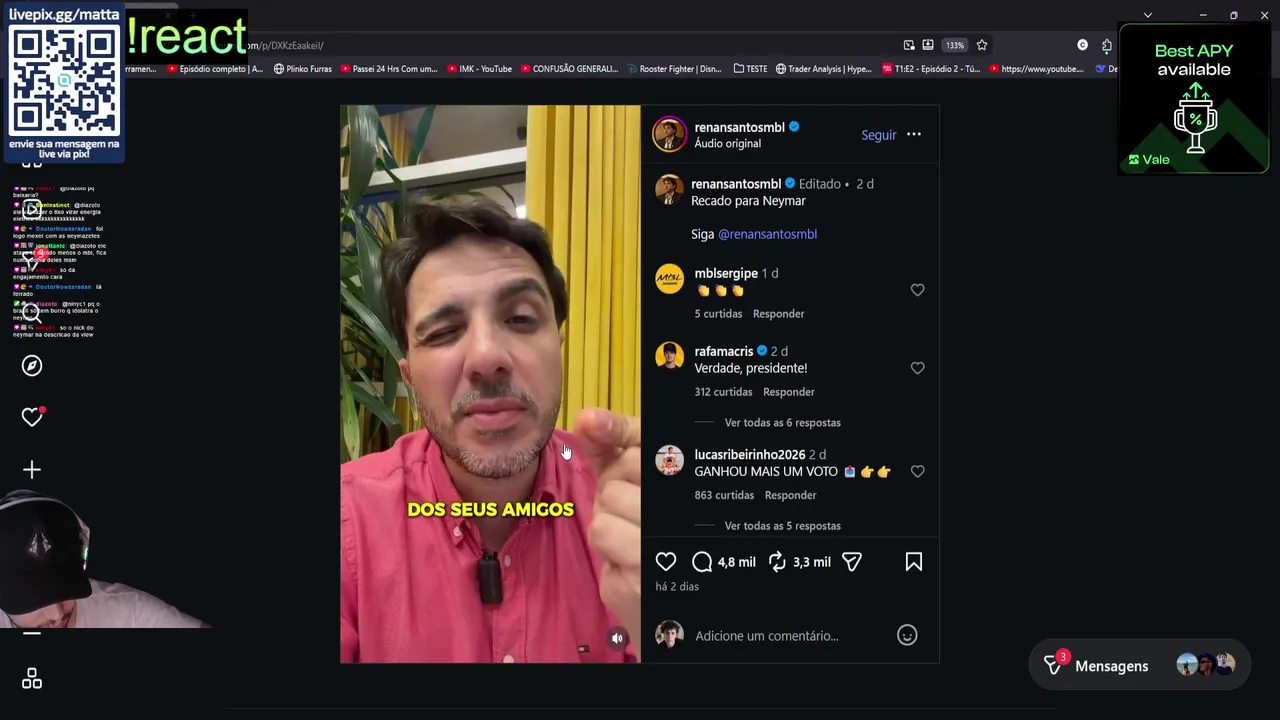Screen dimensions: 1280x720
Task: Like the lucasribeirinho2026 comment
Action: point(917,471)
